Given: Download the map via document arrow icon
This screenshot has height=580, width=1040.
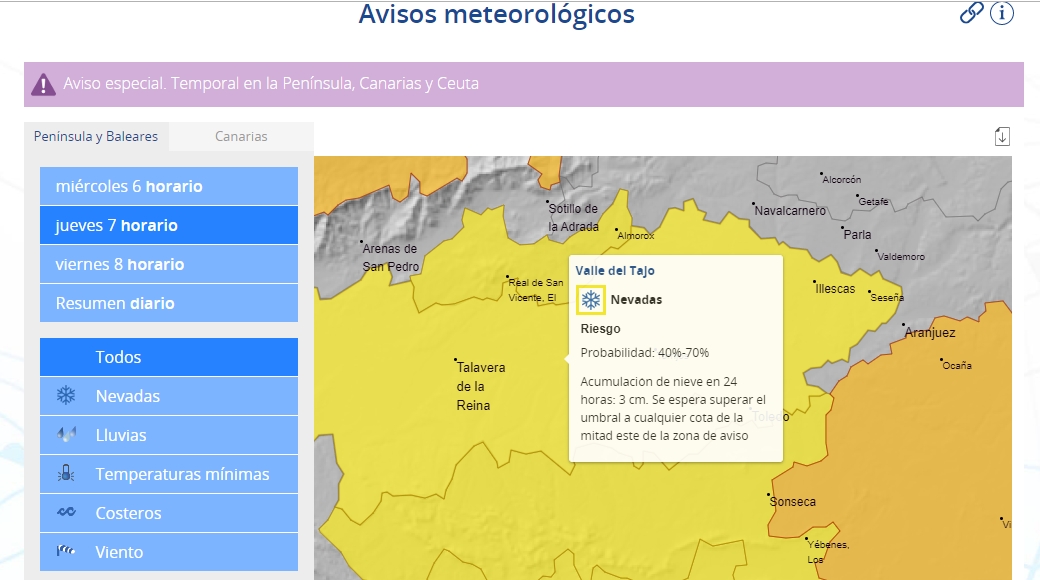Looking at the screenshot, I should click(x=1002, y=137).
